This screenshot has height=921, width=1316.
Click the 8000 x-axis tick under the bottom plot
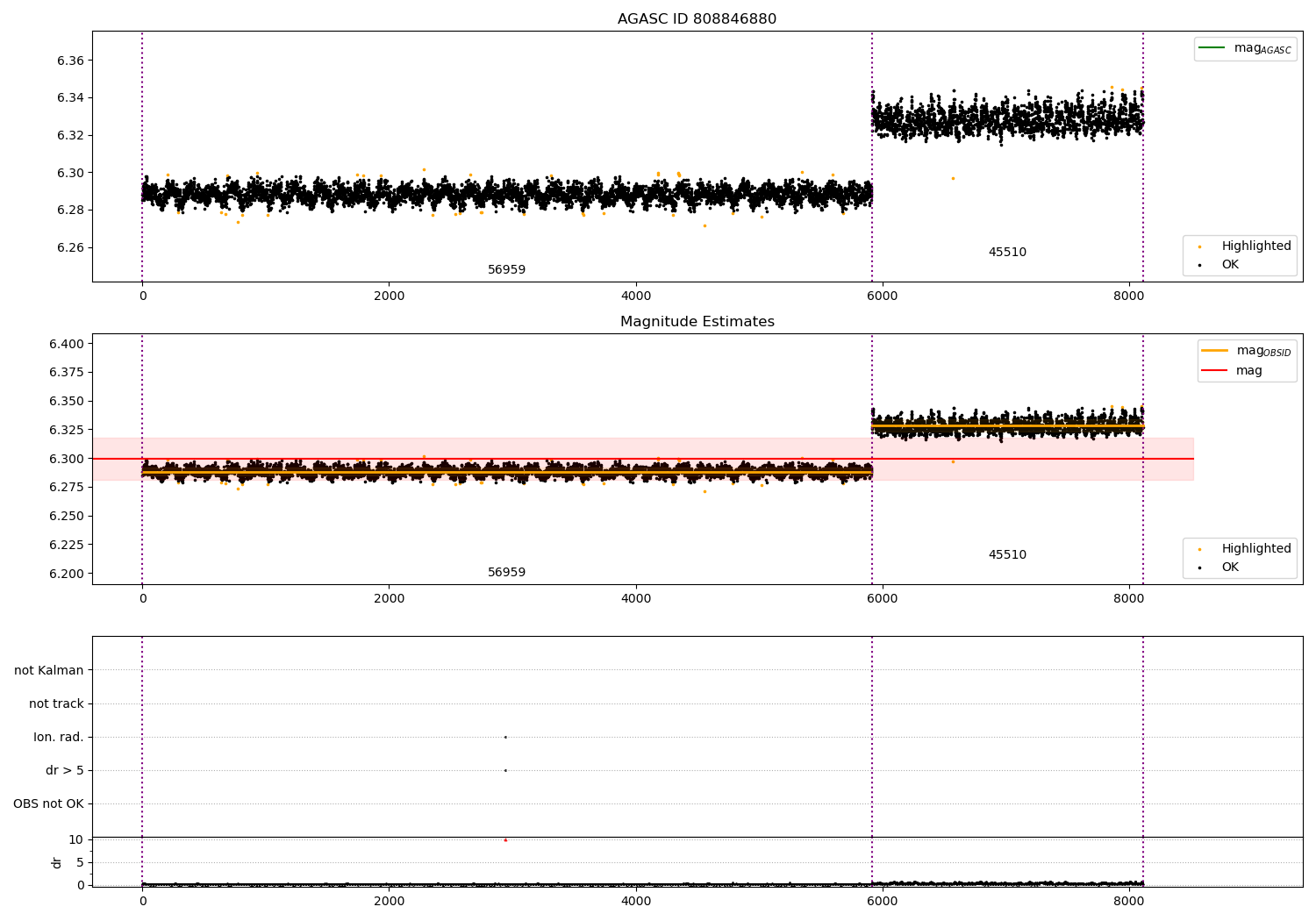point(1129,901)
